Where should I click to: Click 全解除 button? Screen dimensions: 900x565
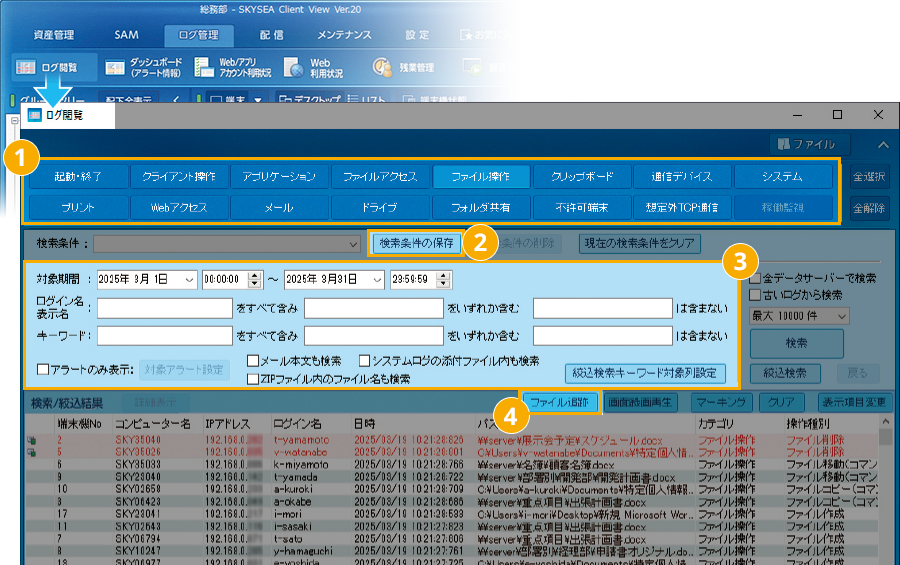pos(870,208)
